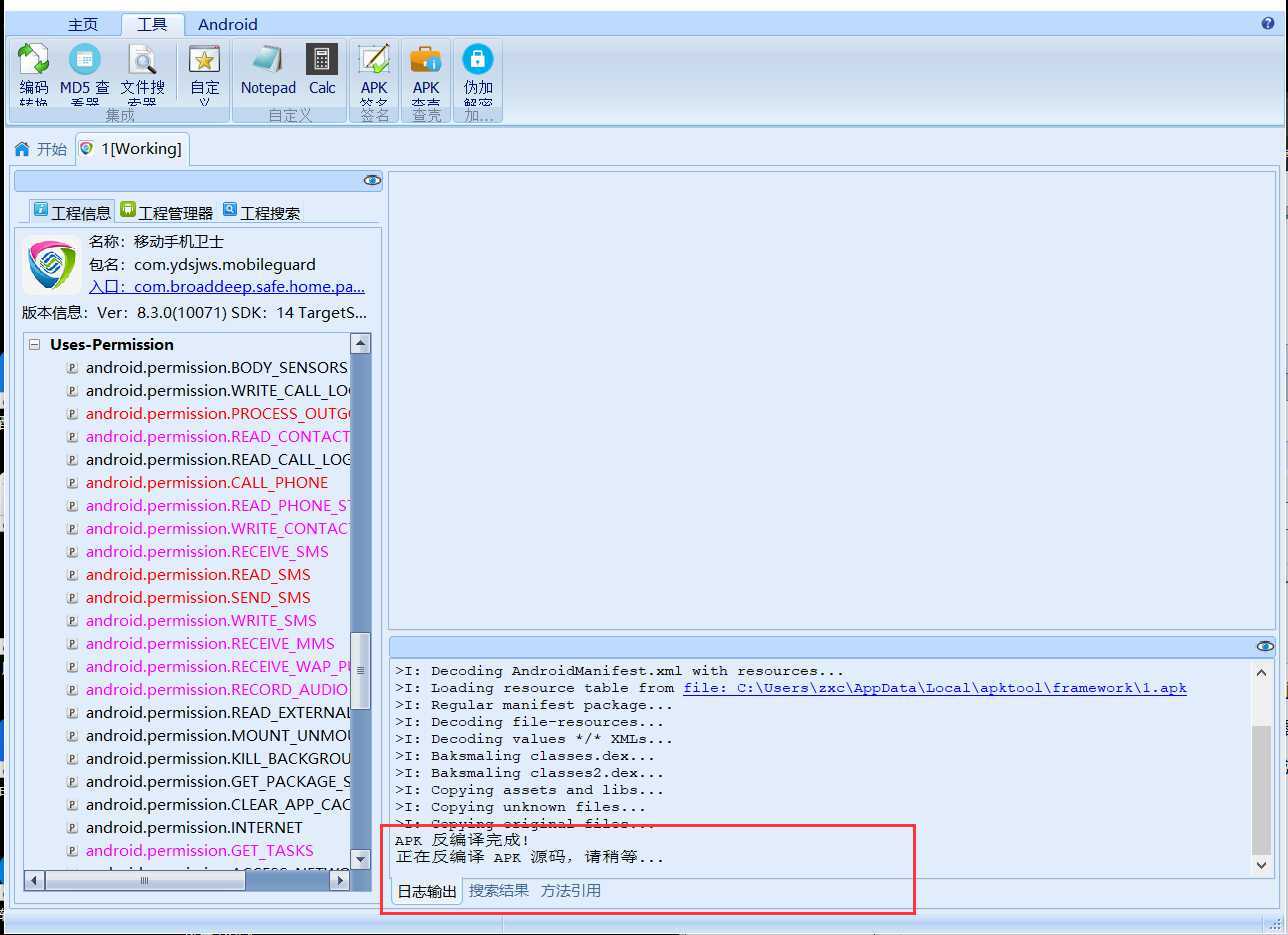This screenshot has height=935, width=1288.
Task: Switch to 搜索结果 tab
Action: click(x=499, y=890)
